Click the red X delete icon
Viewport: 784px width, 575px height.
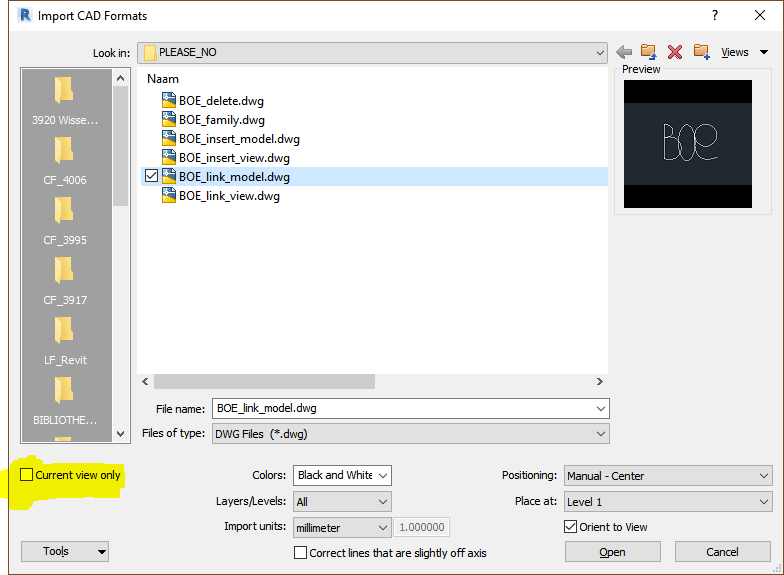(675, 52)
